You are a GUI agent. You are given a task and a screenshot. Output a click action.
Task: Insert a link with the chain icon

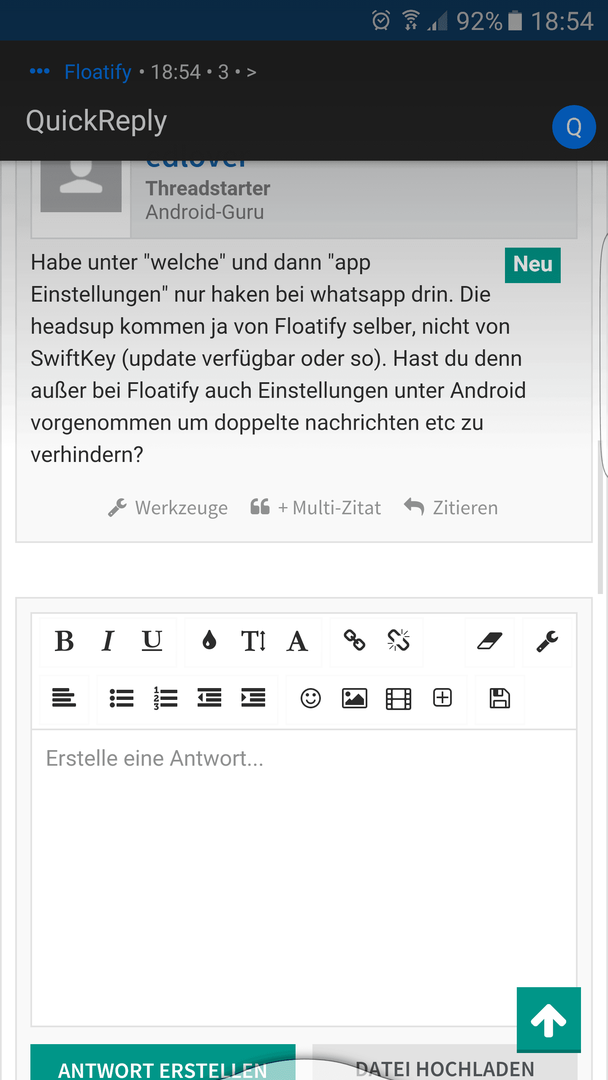355,642
